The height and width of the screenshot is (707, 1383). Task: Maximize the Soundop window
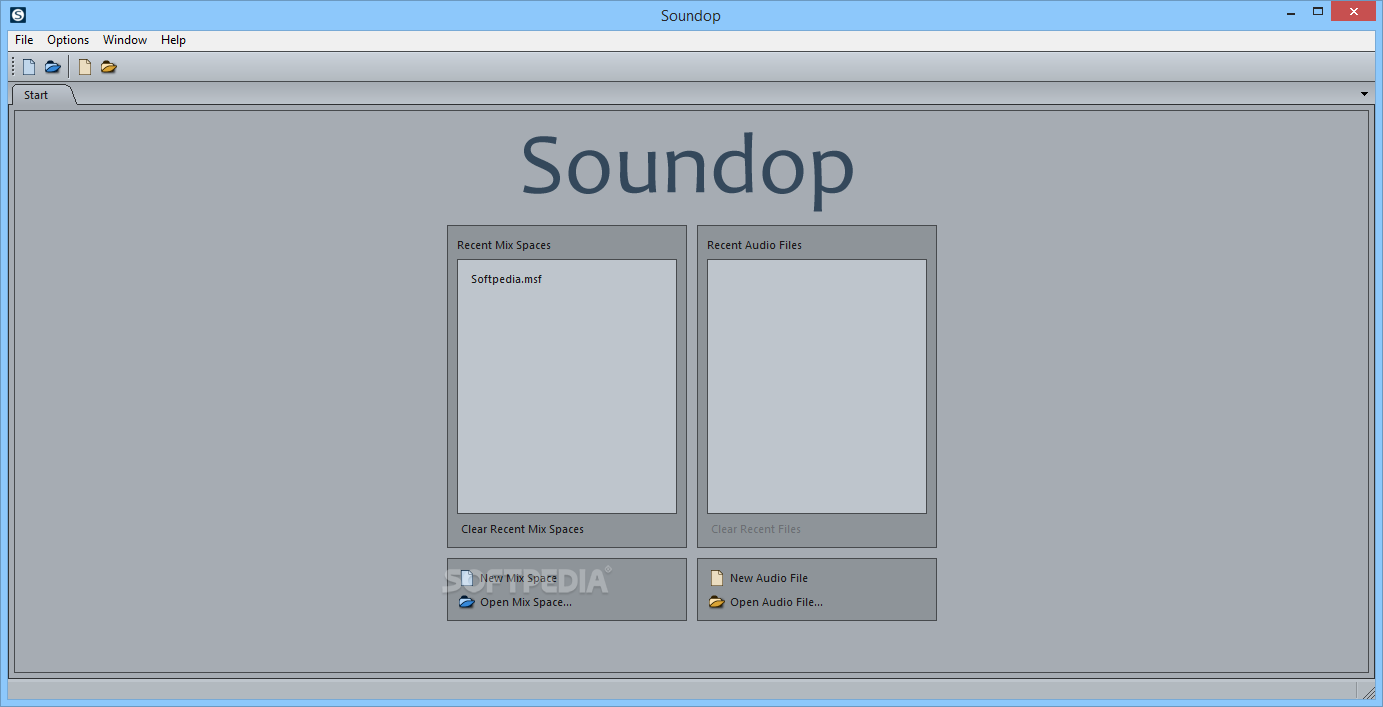pos(1318,11)
